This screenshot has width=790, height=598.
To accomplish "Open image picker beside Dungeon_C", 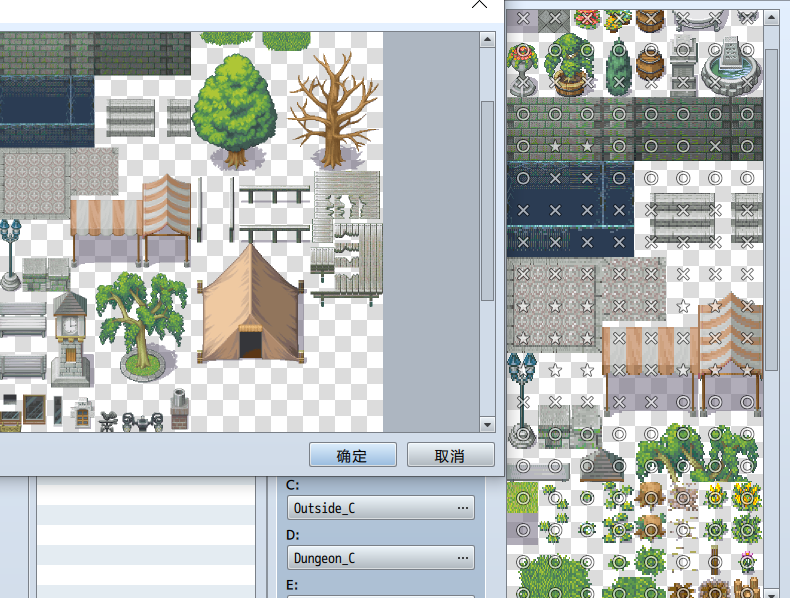I will pyautogui.click(x=463, y=558).
